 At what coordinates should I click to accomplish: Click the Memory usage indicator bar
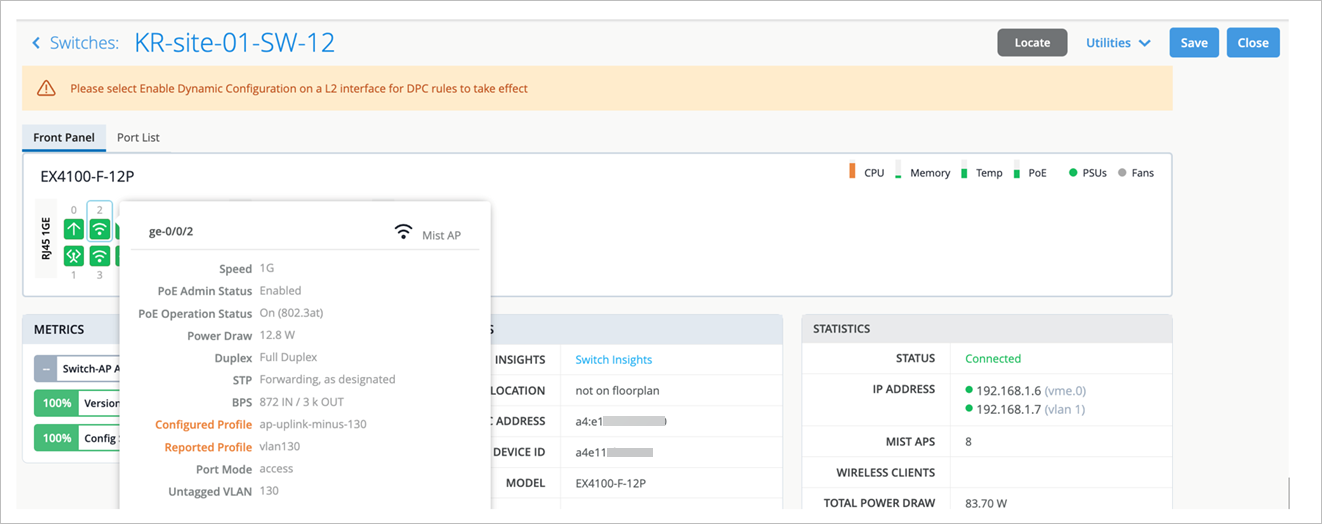point(898,172)
